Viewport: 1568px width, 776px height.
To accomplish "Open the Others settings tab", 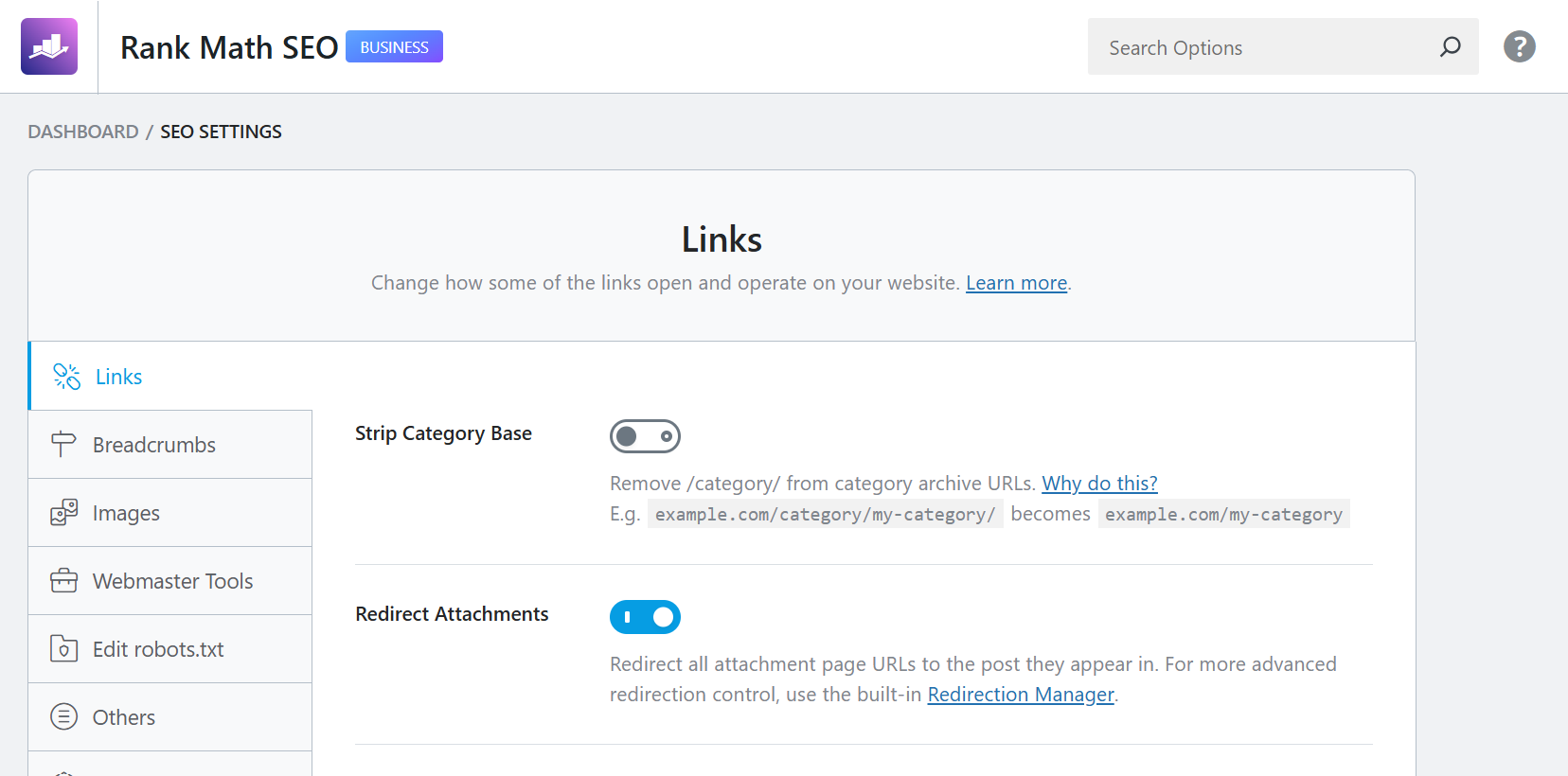I will coord(170,717).
